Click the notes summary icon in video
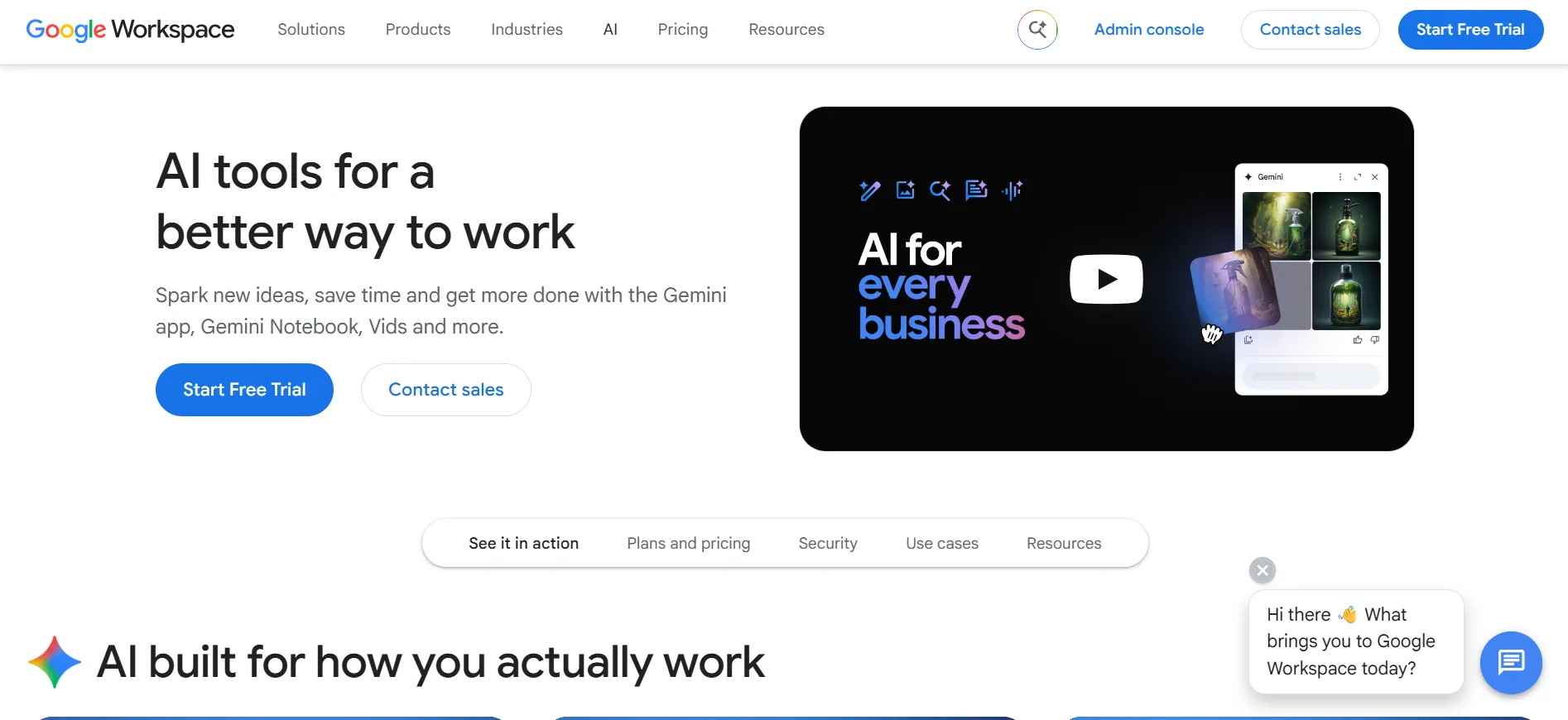 (x=977, y=190)
